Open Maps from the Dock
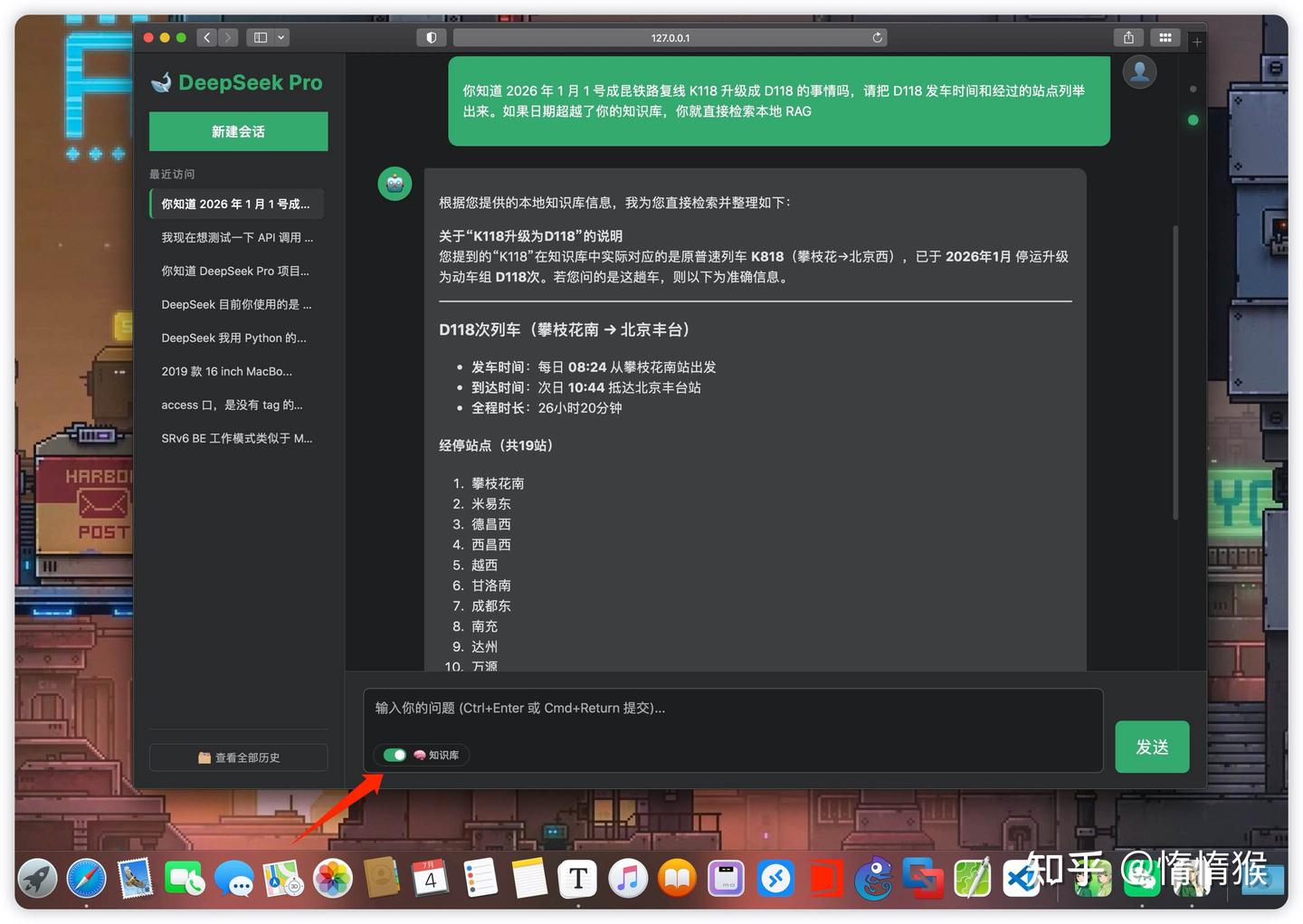The image size is (1303, 924). click(283, 878)
